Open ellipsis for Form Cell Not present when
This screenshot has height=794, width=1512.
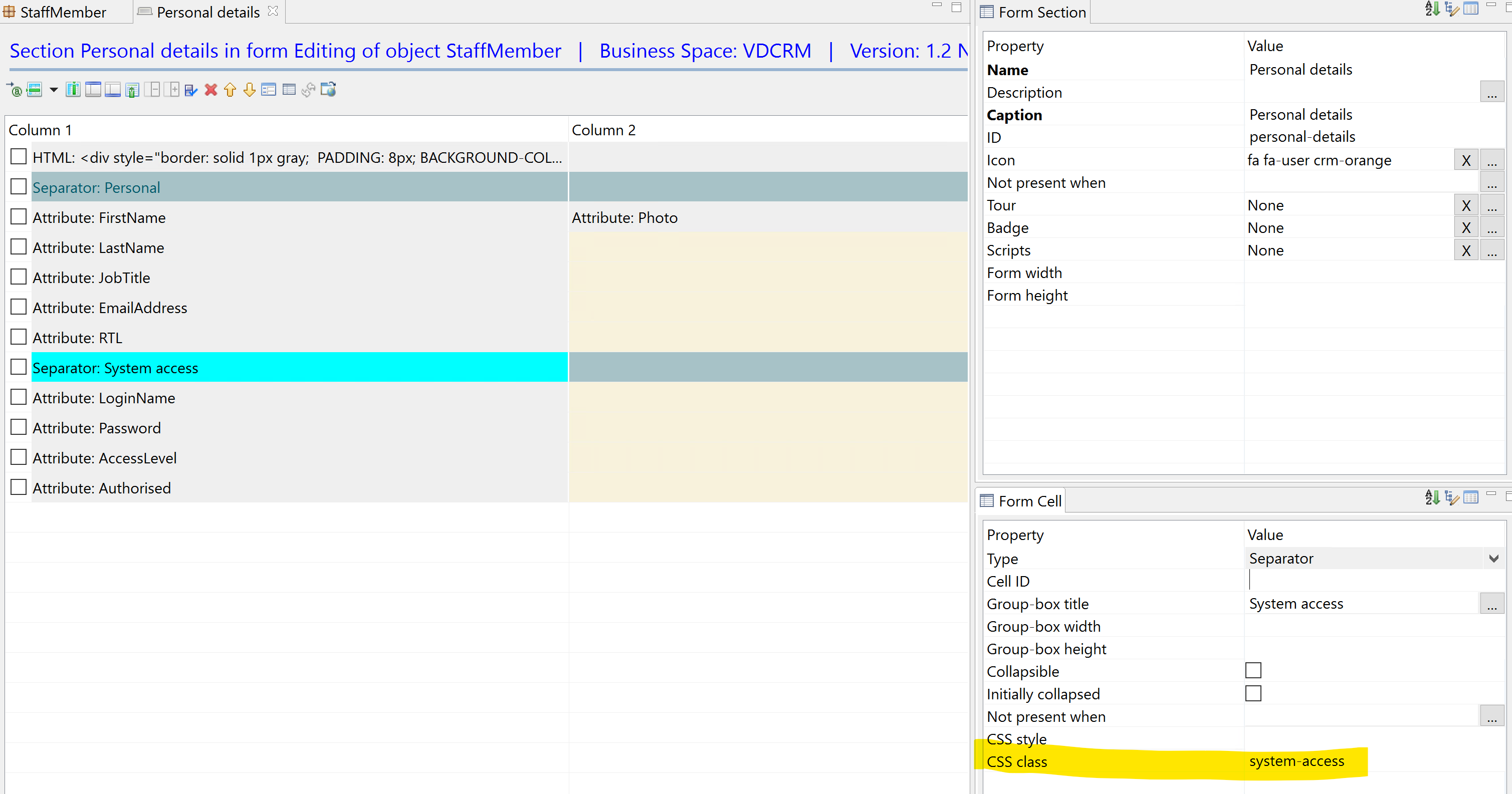click(1491, 716)
